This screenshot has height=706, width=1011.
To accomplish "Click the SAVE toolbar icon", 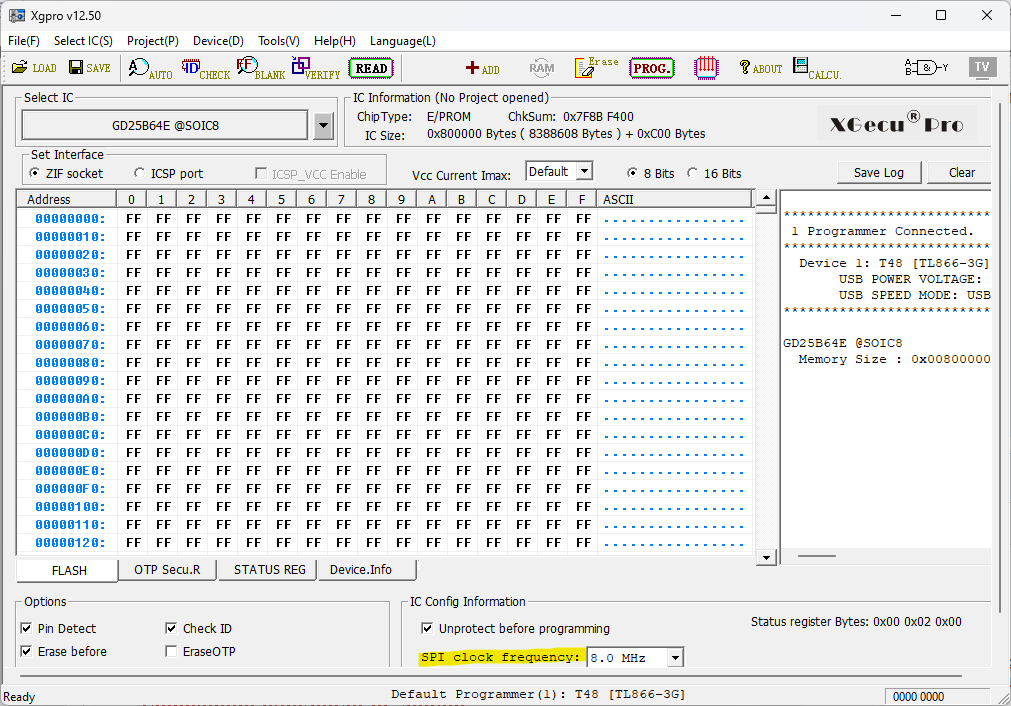I will pos(90,68).
